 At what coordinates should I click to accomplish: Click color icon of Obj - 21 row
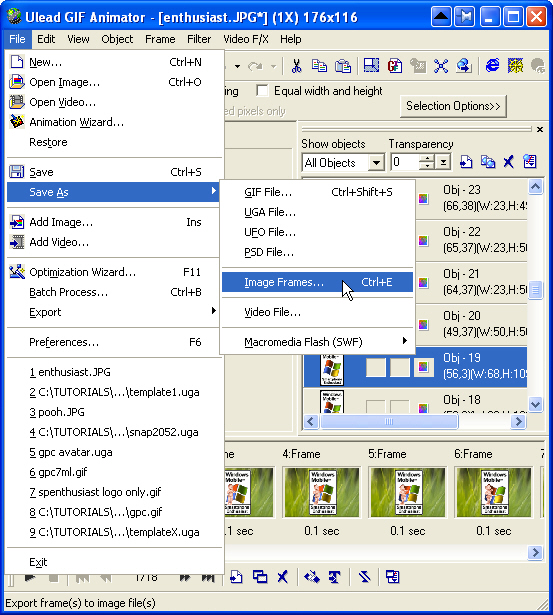point(423,282)
